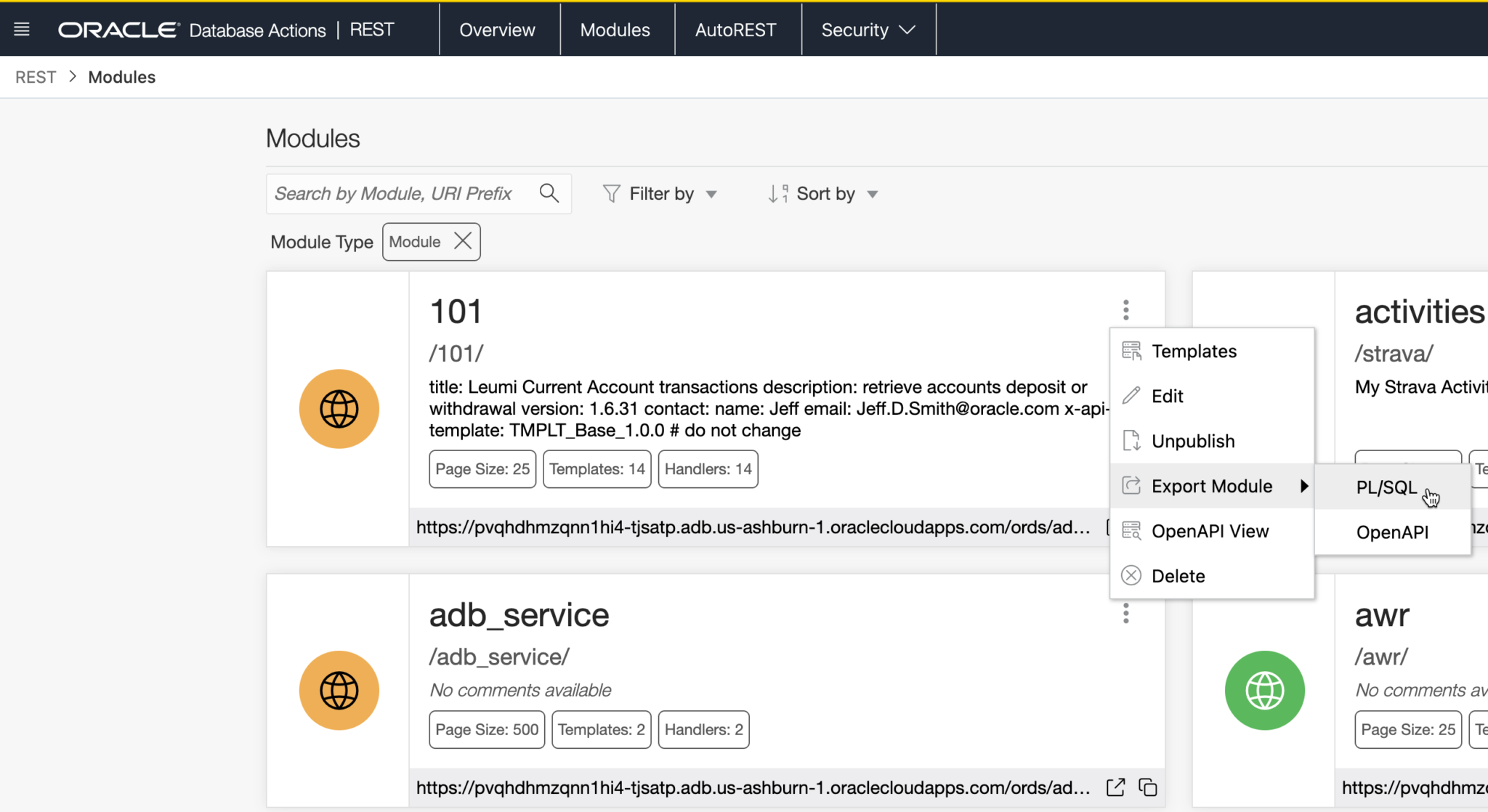1488x812 pixels.
Task: Click the search magnifier icon
Action: click(x=549, y=193)
